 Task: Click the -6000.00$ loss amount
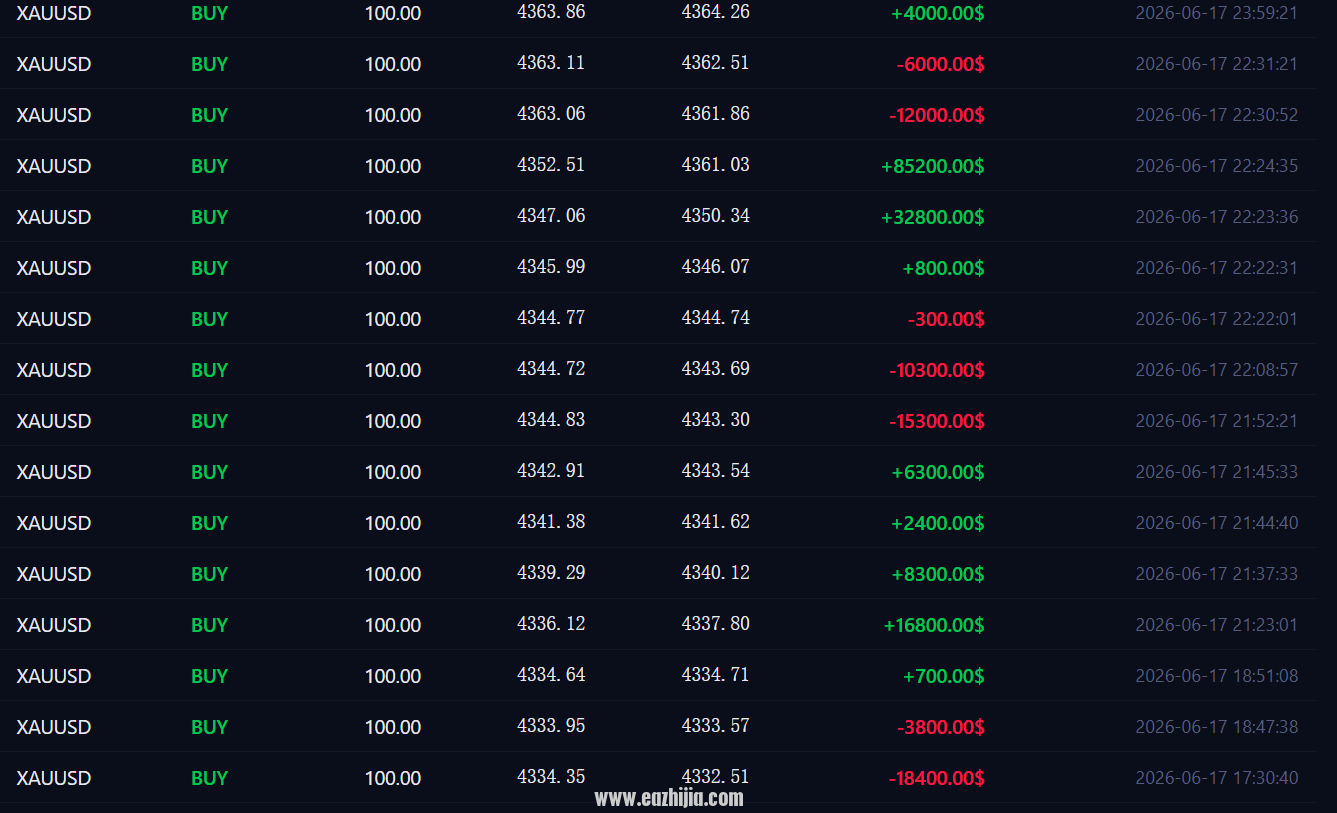(x=940, y=64)
